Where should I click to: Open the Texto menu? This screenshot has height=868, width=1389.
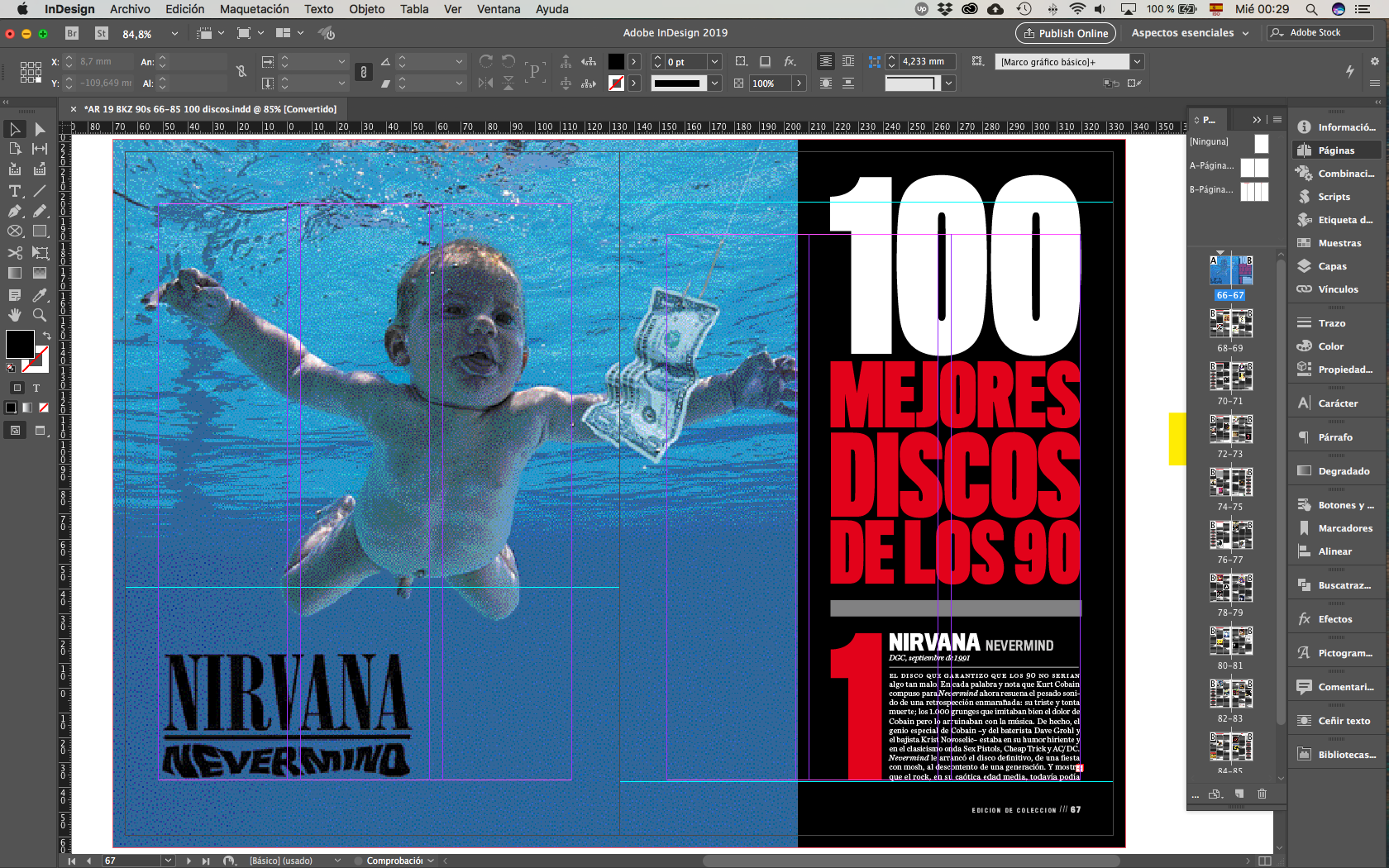point(318,9)
